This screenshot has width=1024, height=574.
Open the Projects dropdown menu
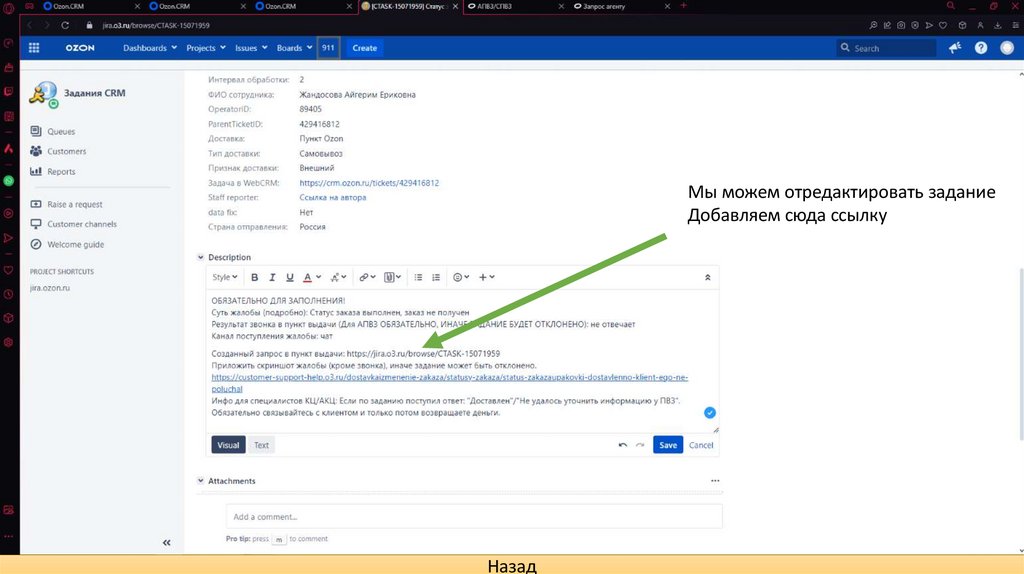click(x=206, y=48)
